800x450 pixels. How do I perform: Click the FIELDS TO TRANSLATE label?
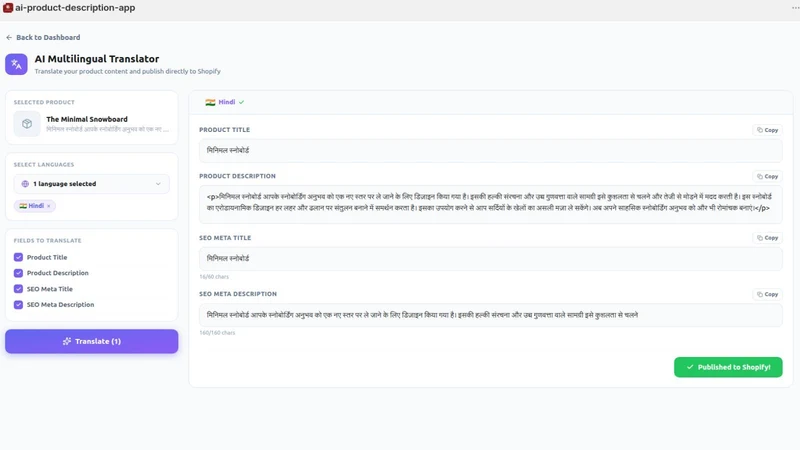pos(47,240)
